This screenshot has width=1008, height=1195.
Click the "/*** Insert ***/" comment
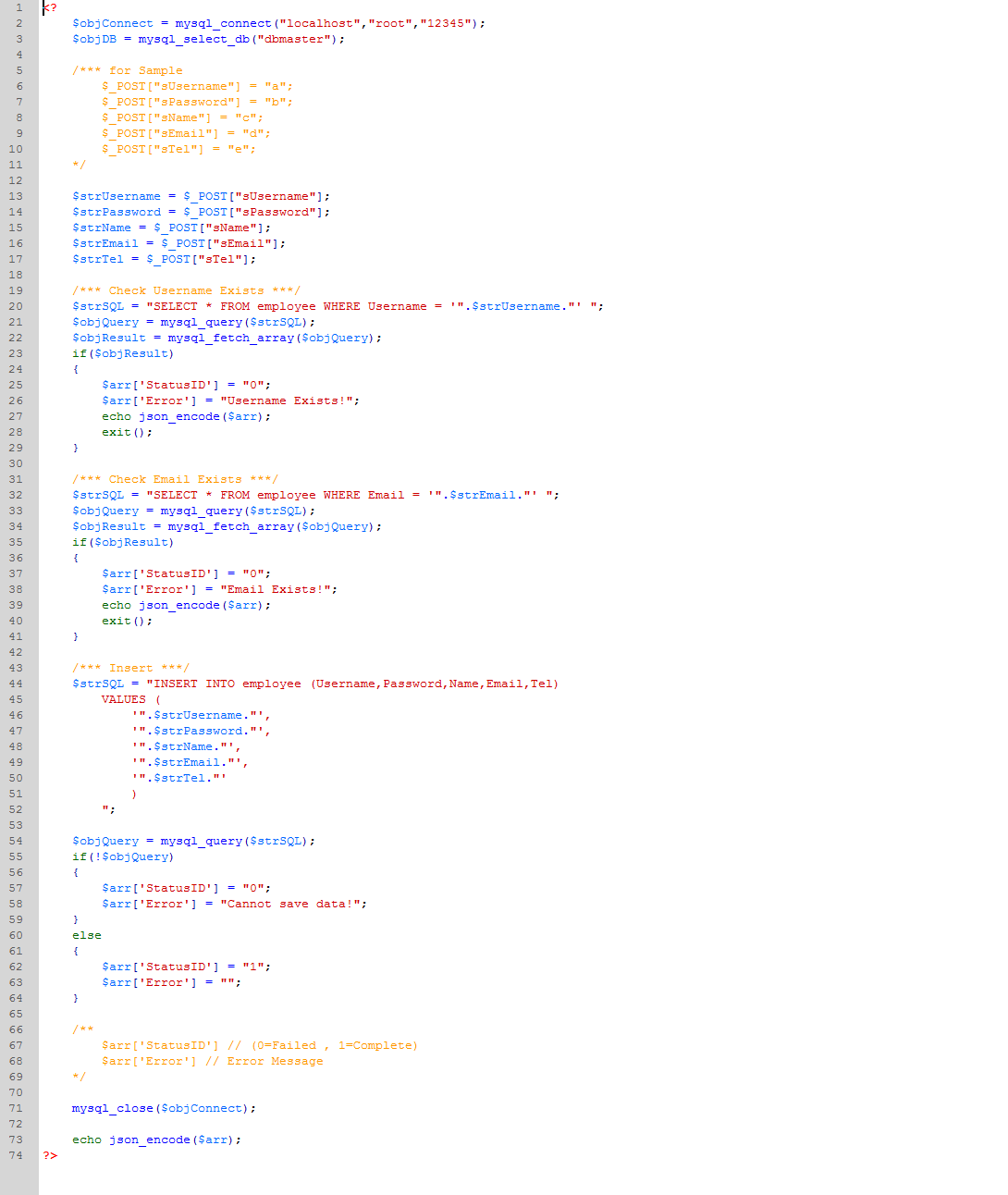coord(130,668)
